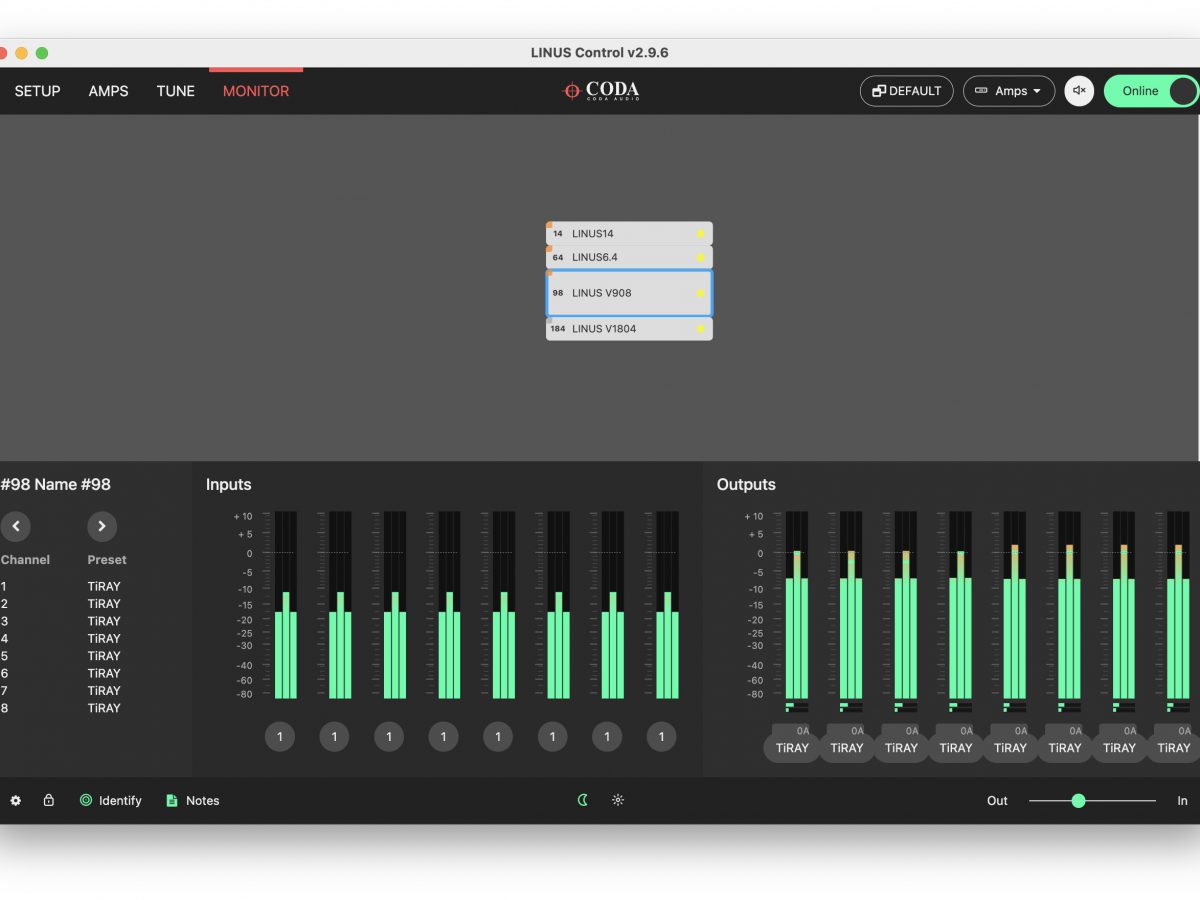Click the Notes label text
The height and width of the screenshot is (900, 1200).
(x=202, y=801)
